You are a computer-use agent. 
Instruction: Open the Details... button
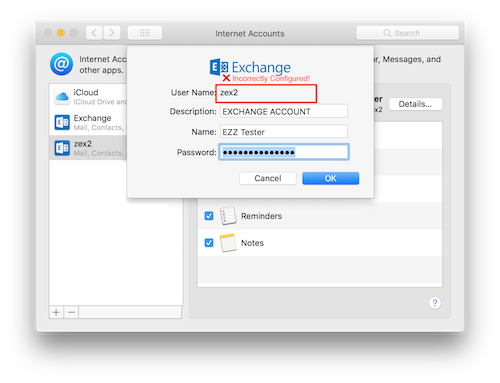click(x=415, y=104)
